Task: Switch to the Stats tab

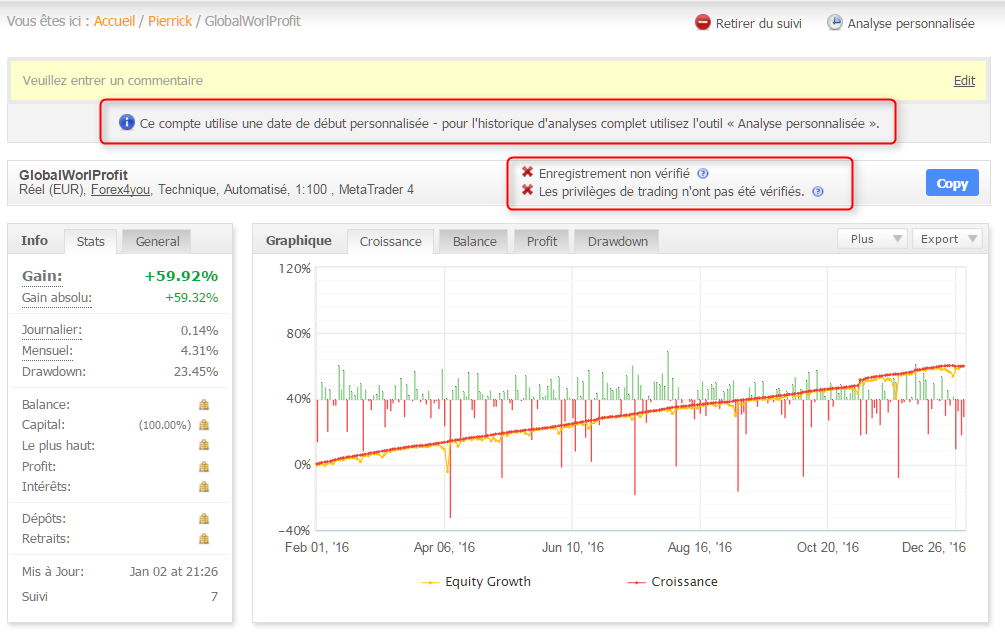Action: (x=90, y=242)
